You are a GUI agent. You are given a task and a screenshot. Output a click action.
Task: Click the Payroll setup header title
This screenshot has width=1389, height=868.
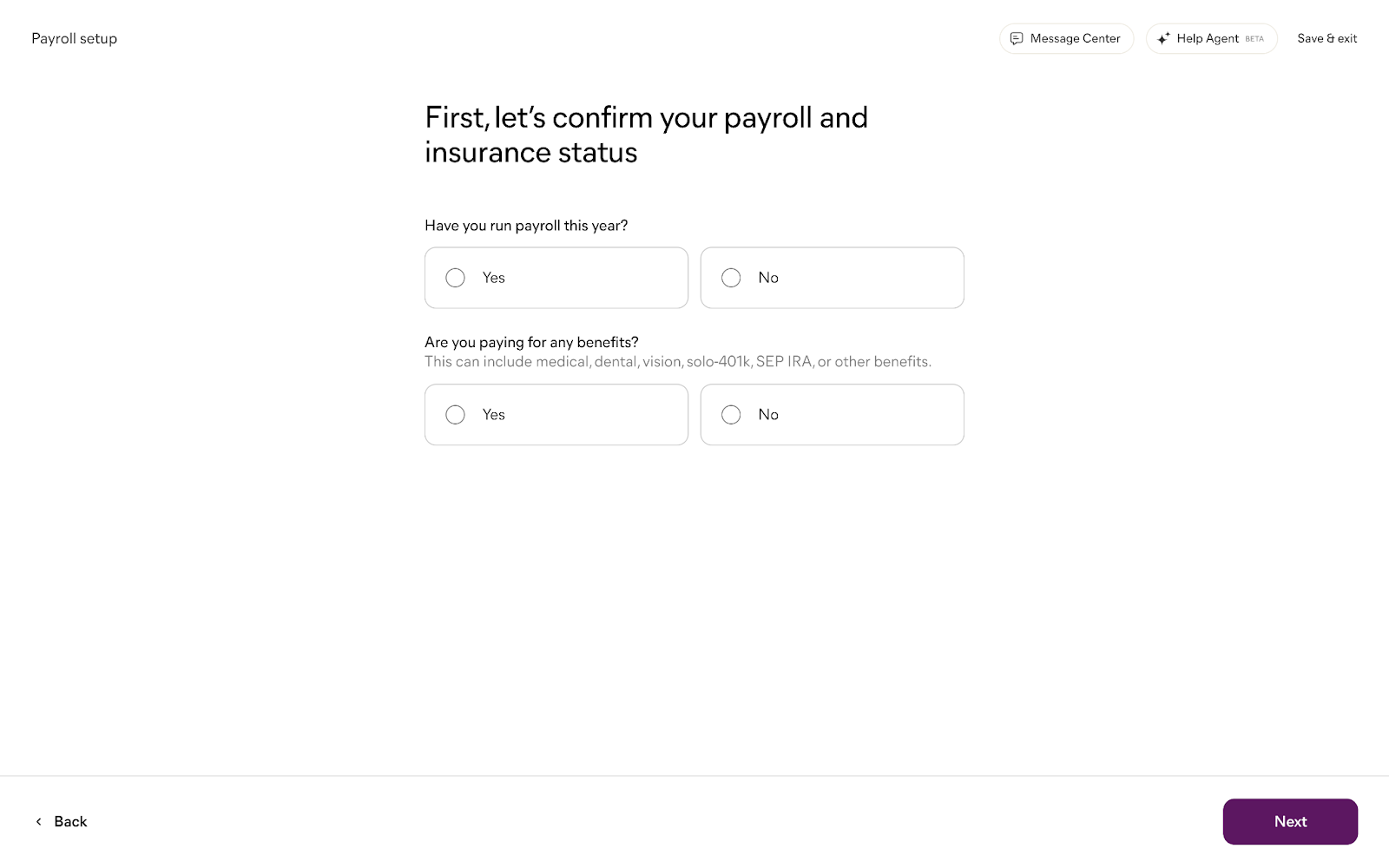coord(75,38)
